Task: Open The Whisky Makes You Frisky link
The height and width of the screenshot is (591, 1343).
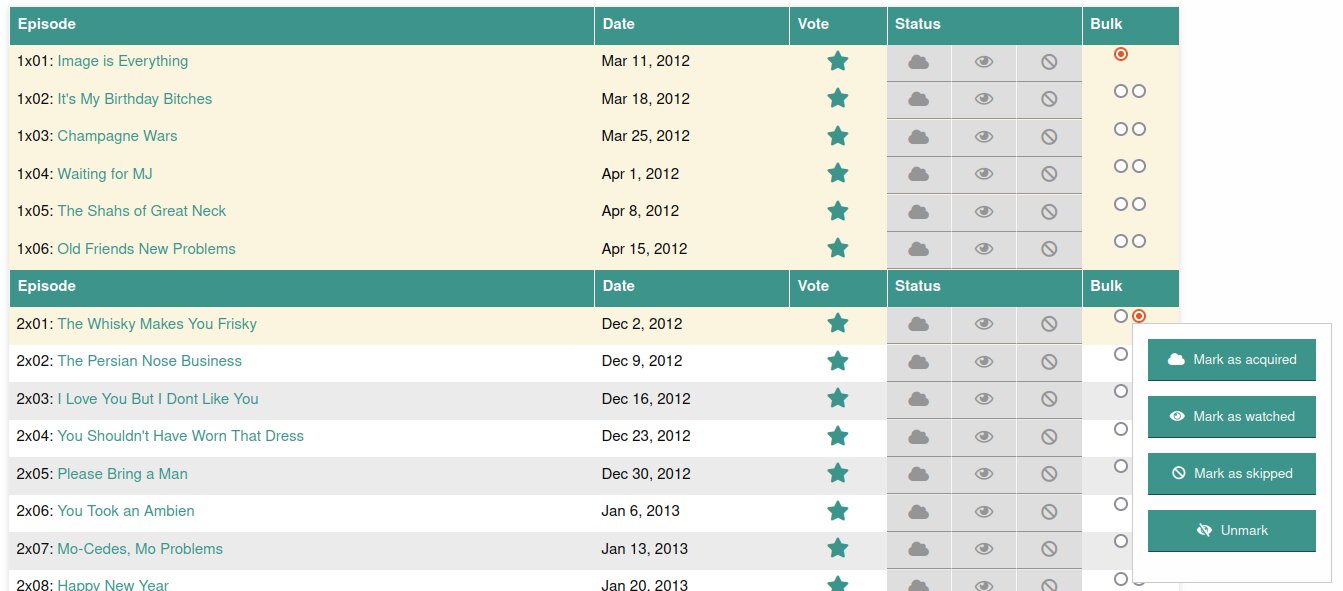Action: click(157, 324)
